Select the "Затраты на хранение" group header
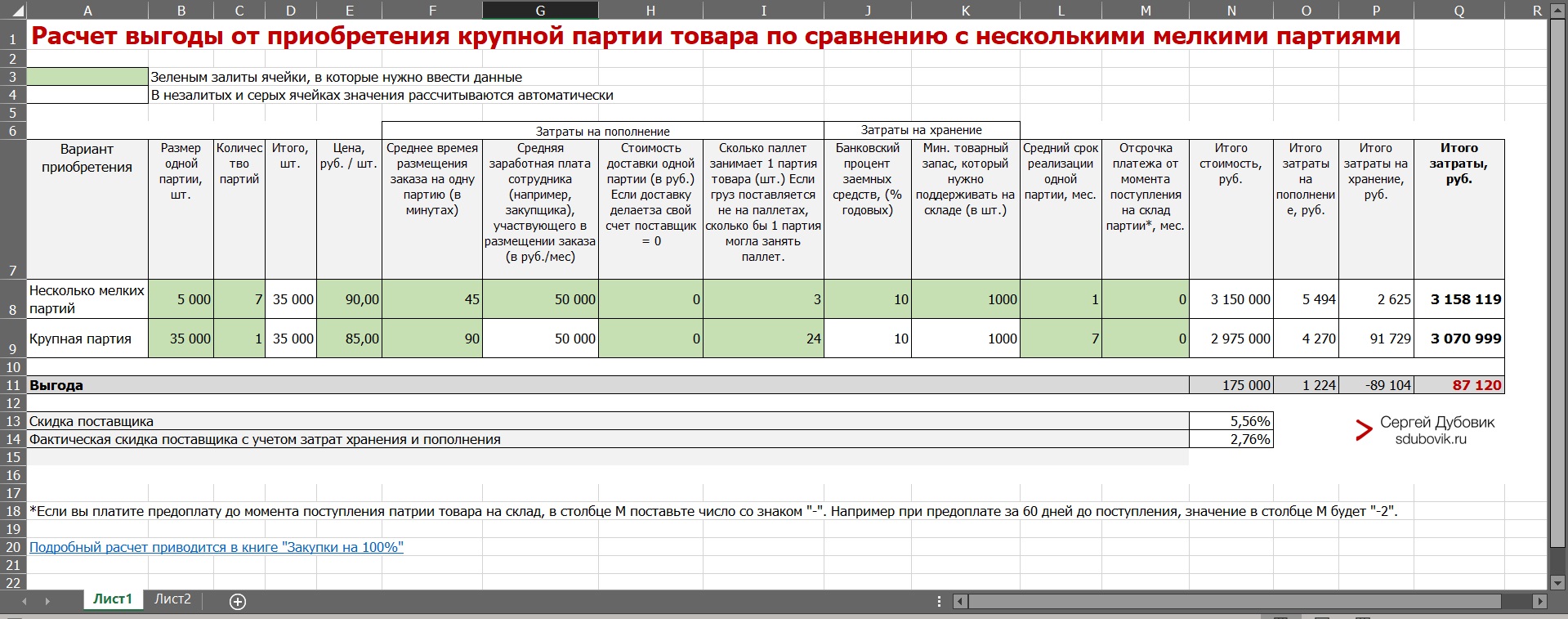 tap(922, 130)
